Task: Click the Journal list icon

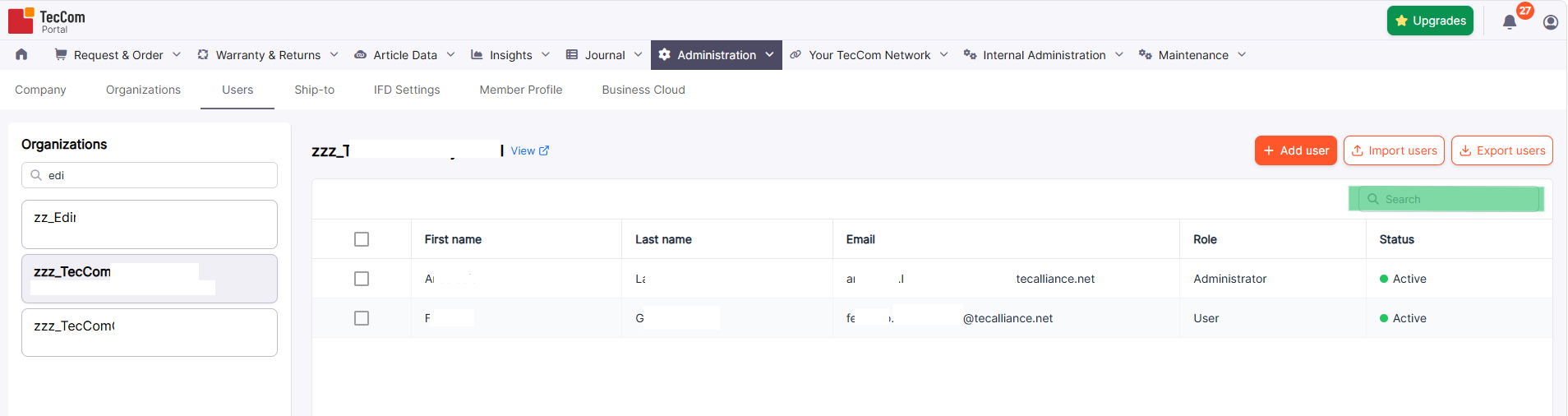Action: tap(572, 54)
